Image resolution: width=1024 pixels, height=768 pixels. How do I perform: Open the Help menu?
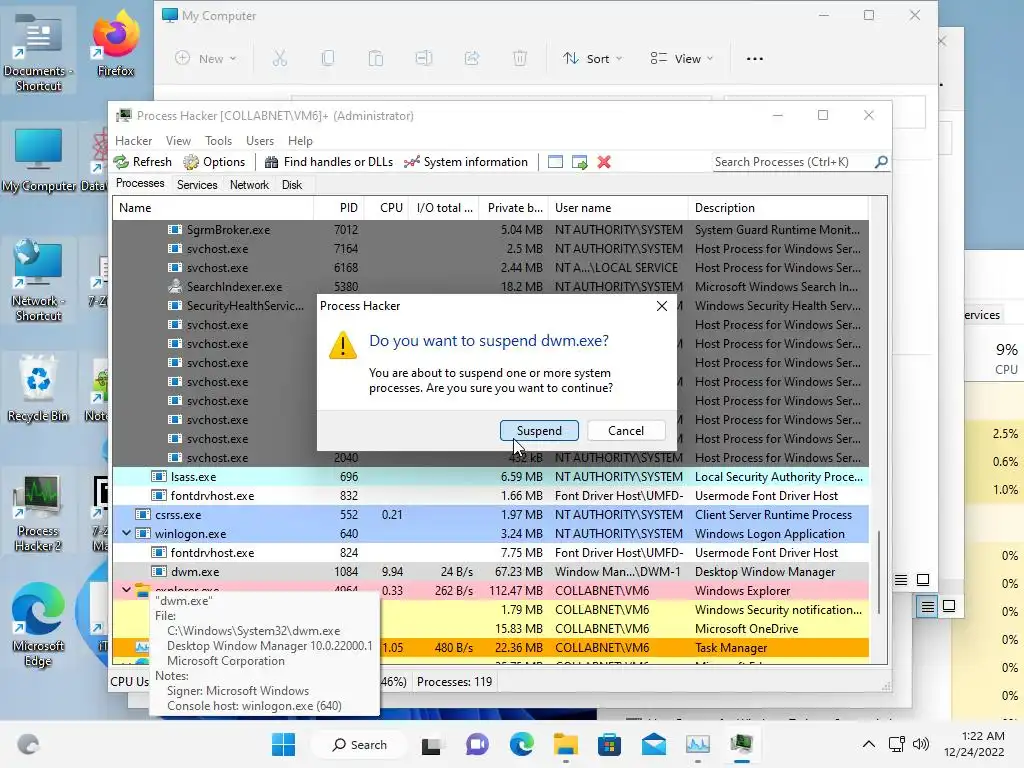coord(300,141)
